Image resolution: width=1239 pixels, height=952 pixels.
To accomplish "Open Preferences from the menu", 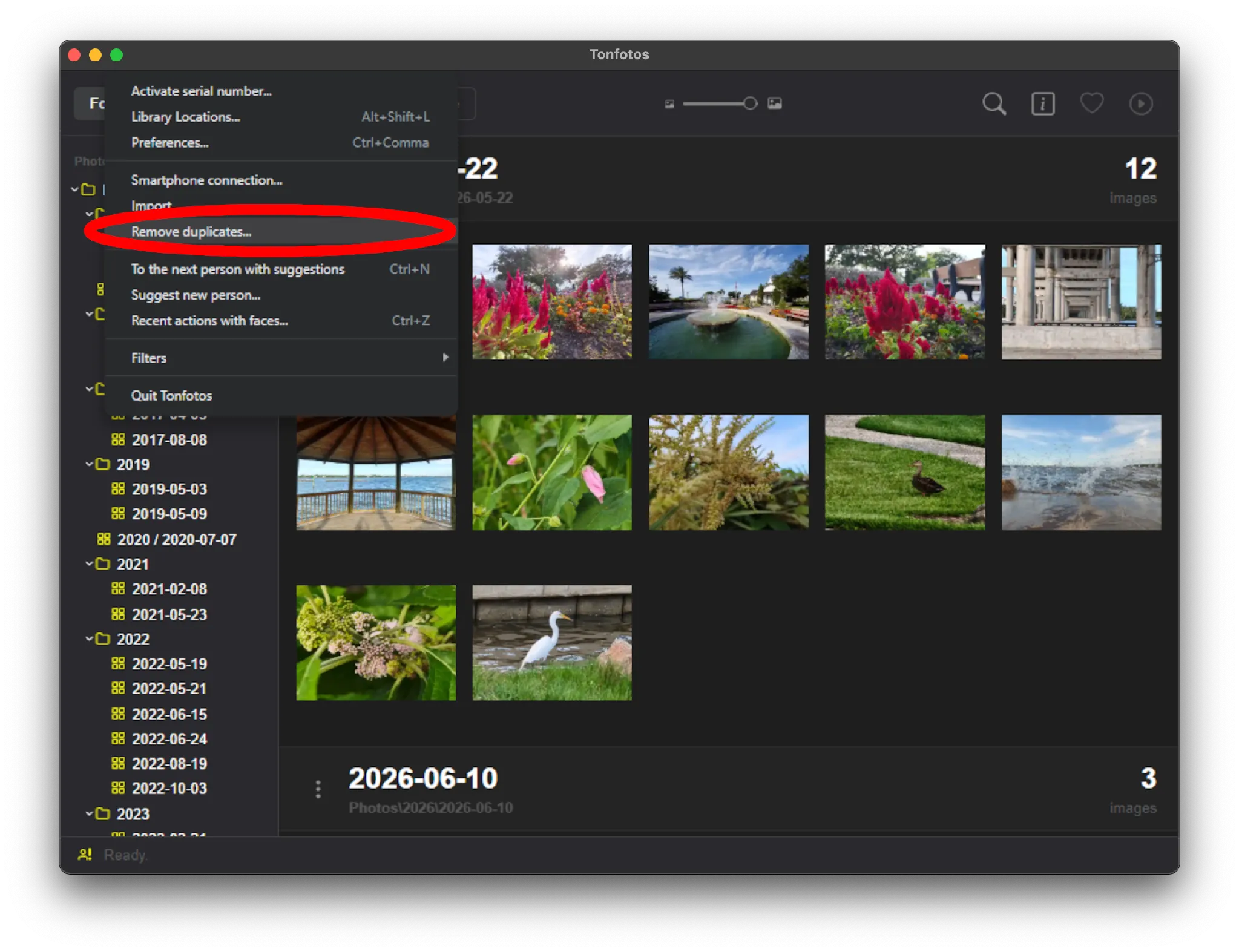I will 281,143.
